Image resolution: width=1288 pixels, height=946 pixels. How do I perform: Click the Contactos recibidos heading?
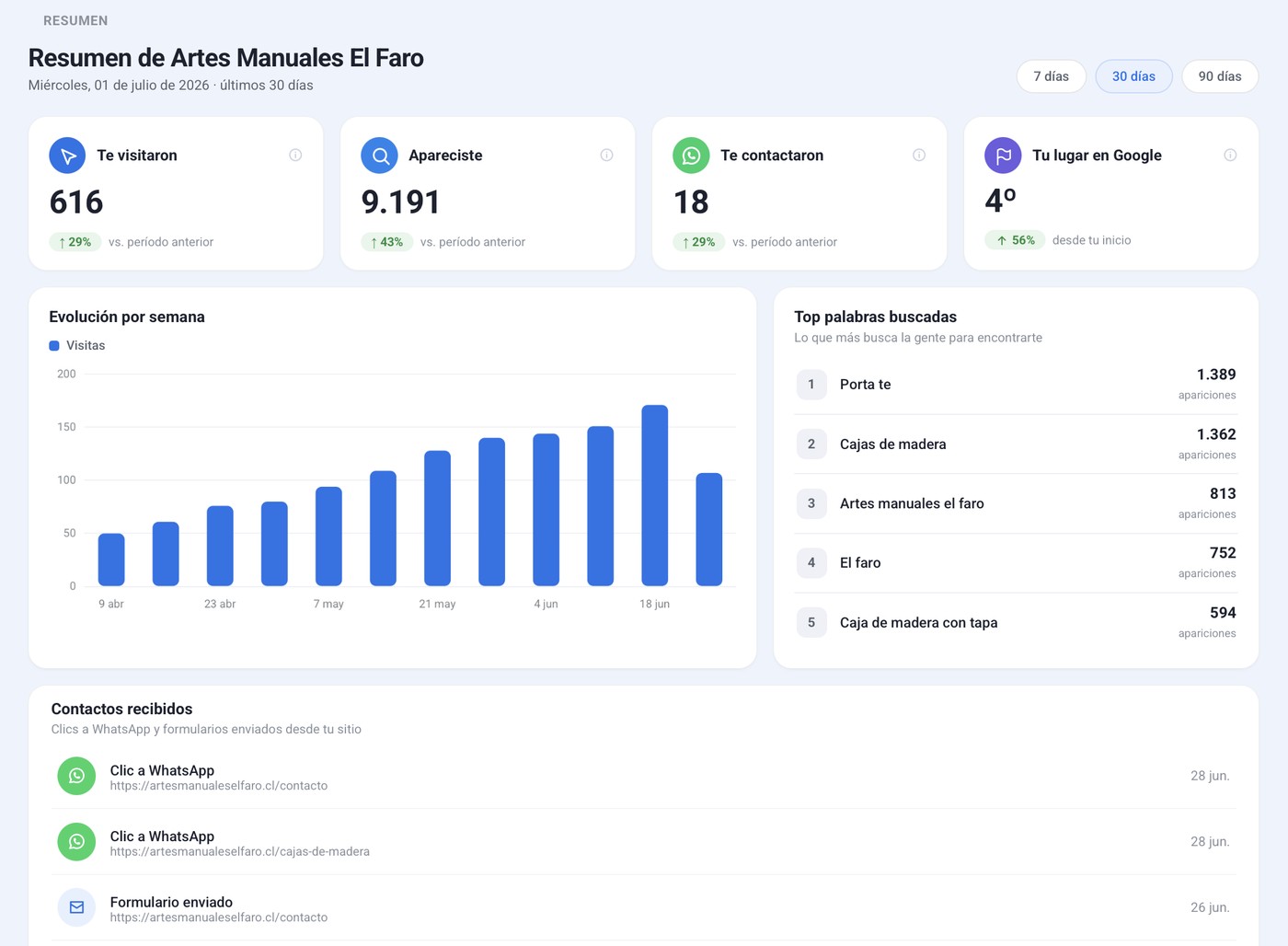tap(121, 709)
